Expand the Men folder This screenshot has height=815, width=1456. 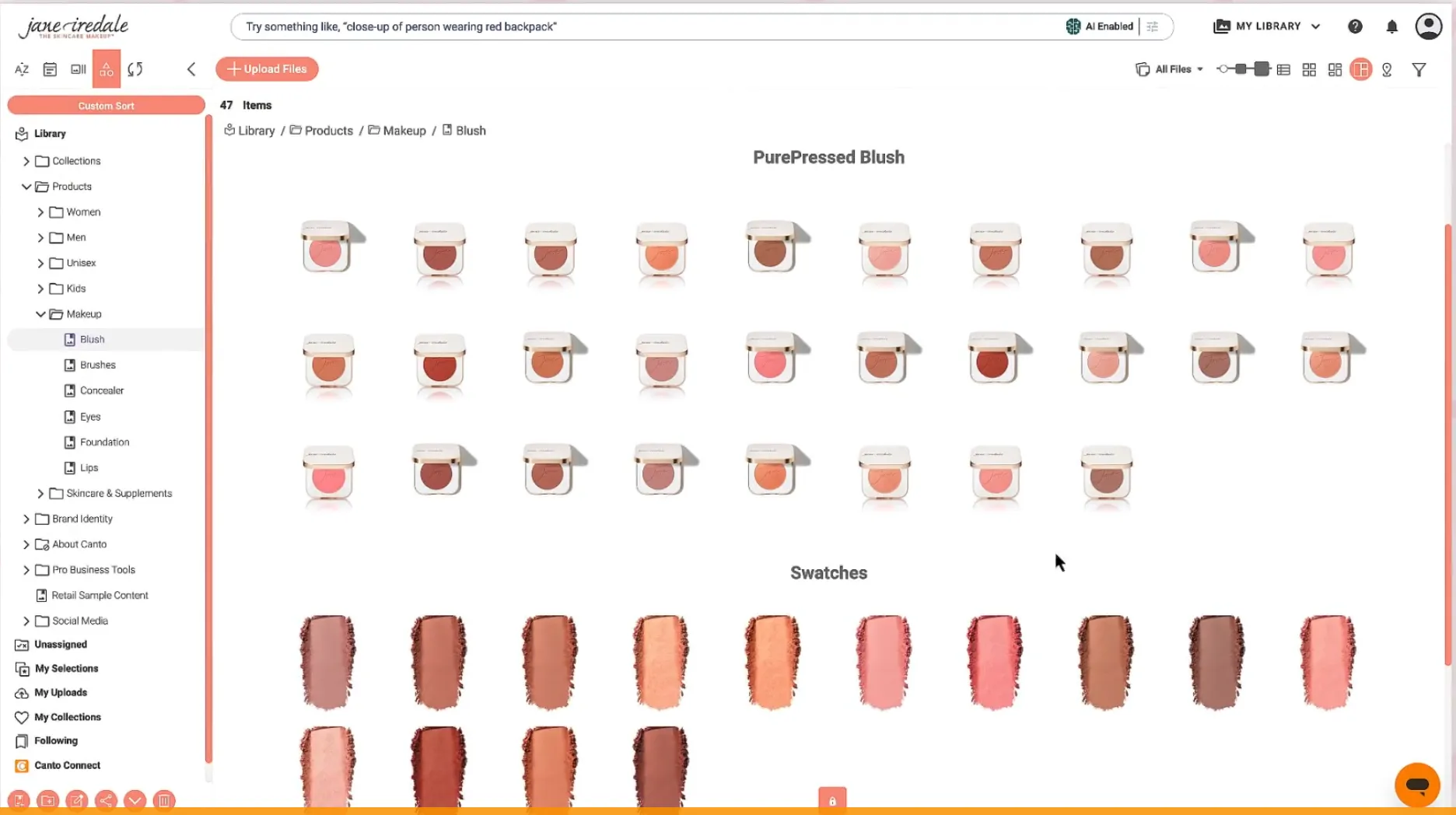(x=40, y=238)
